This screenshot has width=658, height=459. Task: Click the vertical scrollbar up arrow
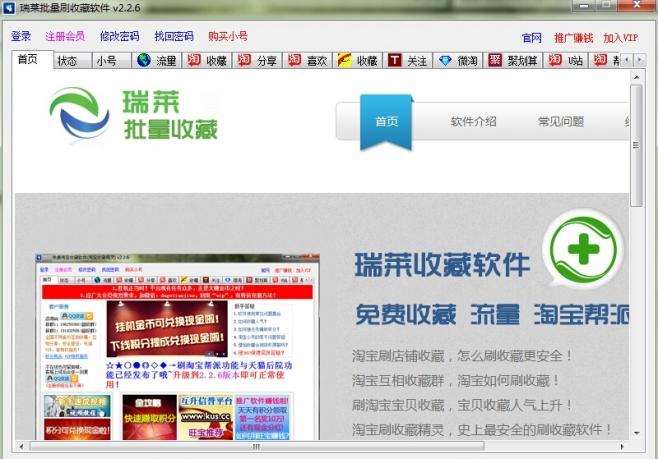[x=636, y=78]
